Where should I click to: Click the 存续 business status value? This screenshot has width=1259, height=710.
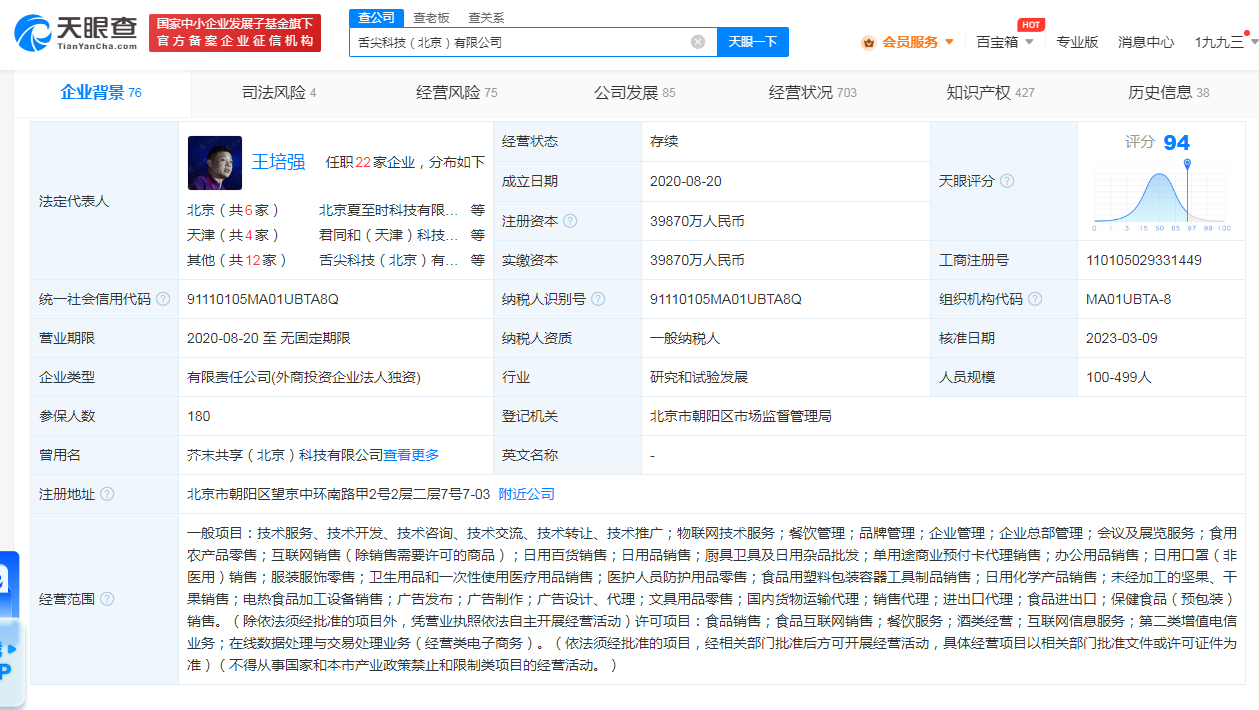[664, 141]
